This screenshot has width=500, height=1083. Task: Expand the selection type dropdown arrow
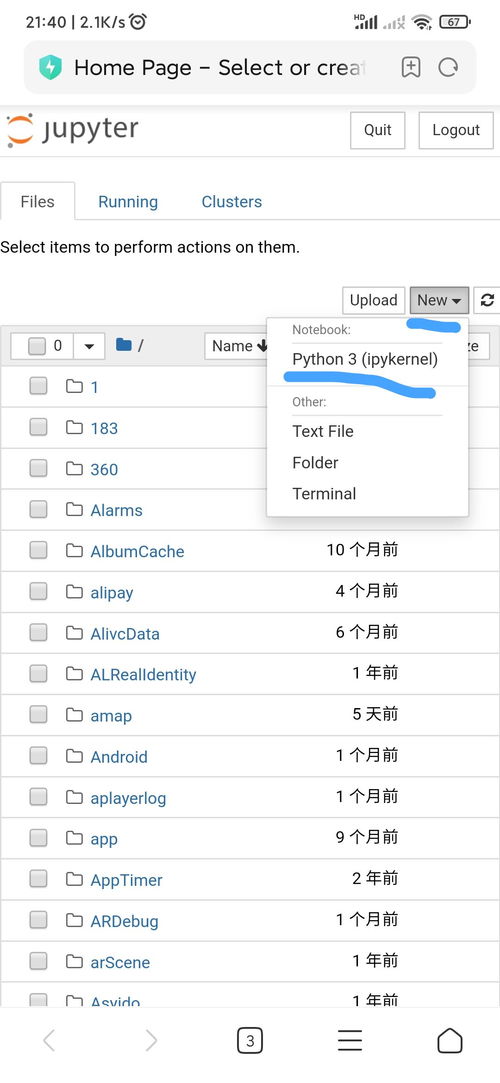89,346
